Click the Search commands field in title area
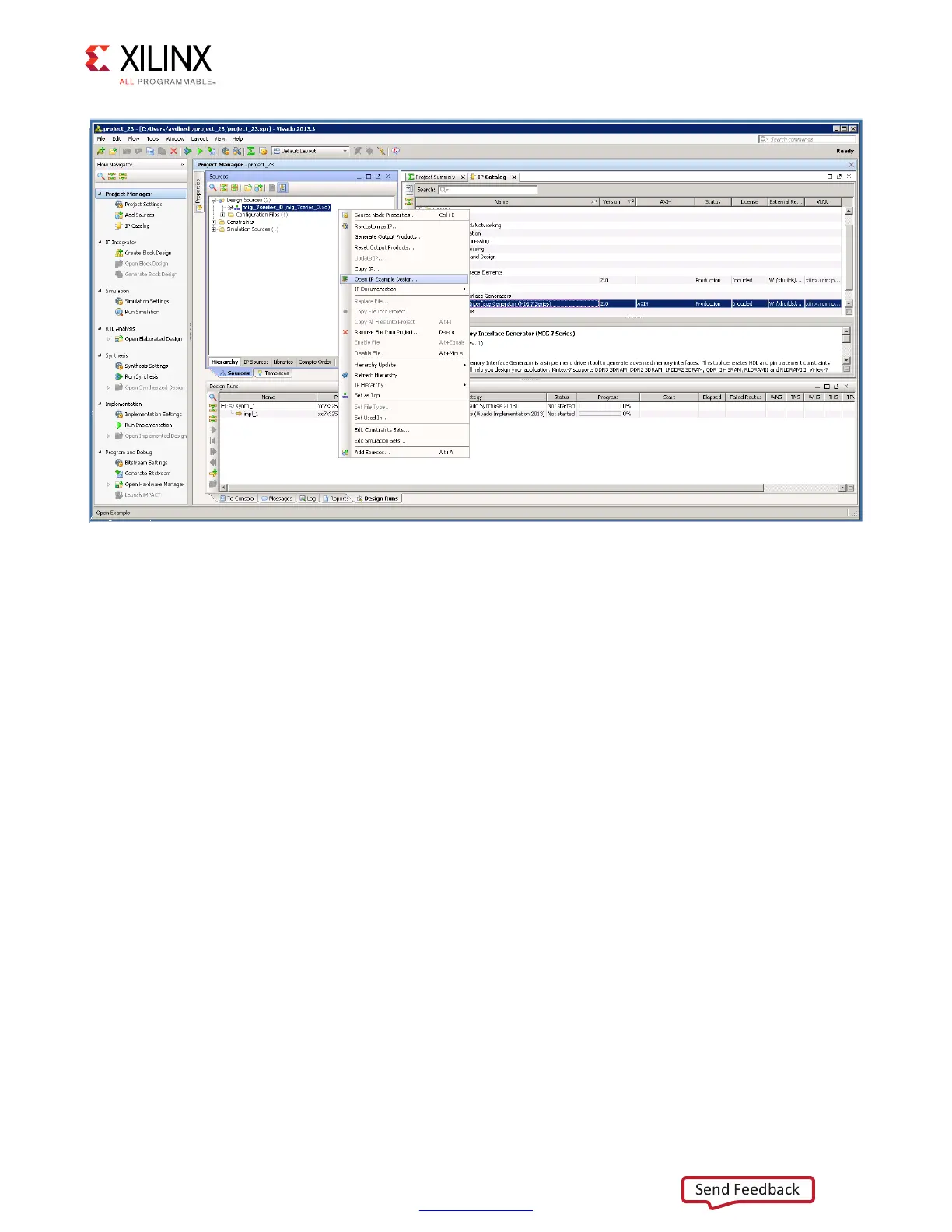The width and height of the screenshot is (952, 1232). pyautogui.click(x=807, y=139)
